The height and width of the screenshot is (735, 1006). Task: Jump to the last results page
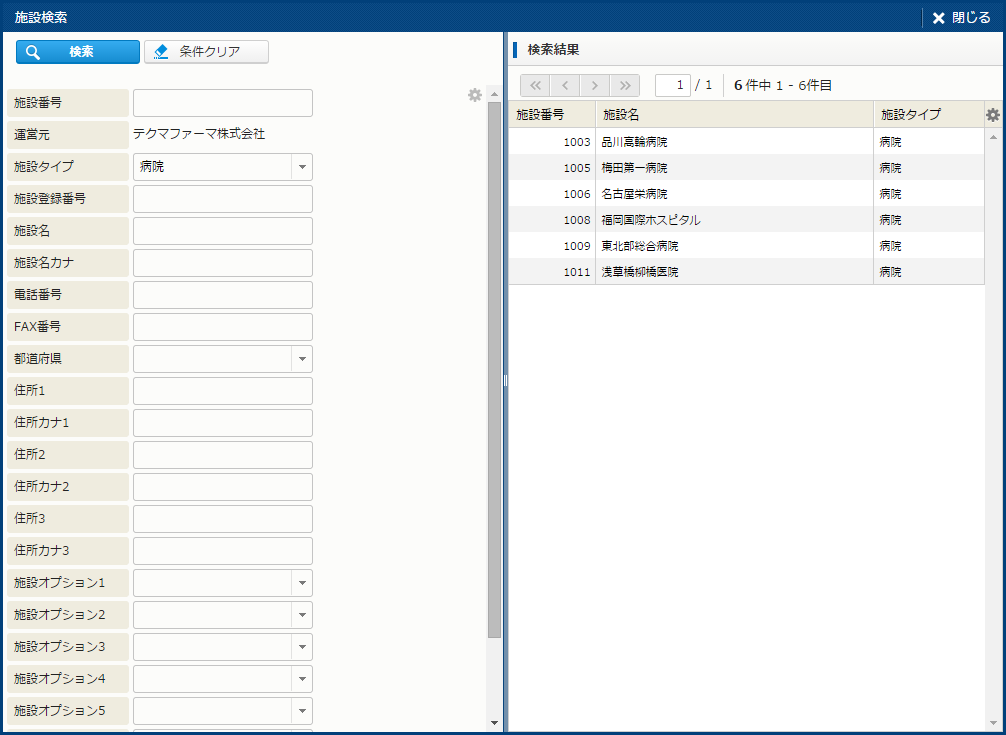[x=625, y=86]
